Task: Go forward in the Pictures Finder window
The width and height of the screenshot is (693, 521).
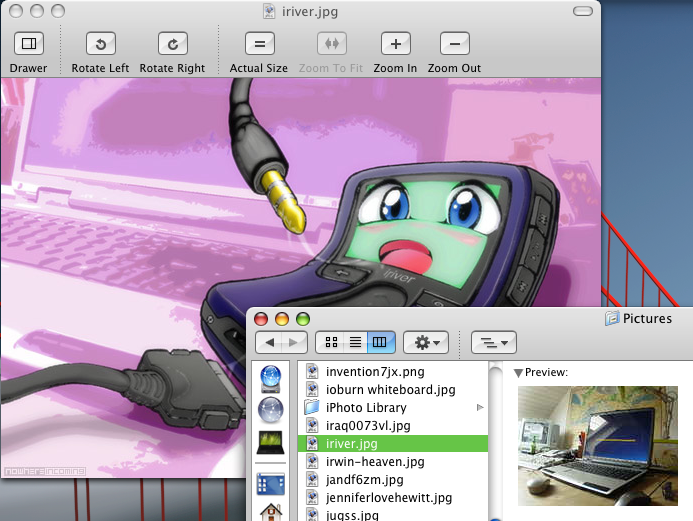Action: click(x=294, y=342)
